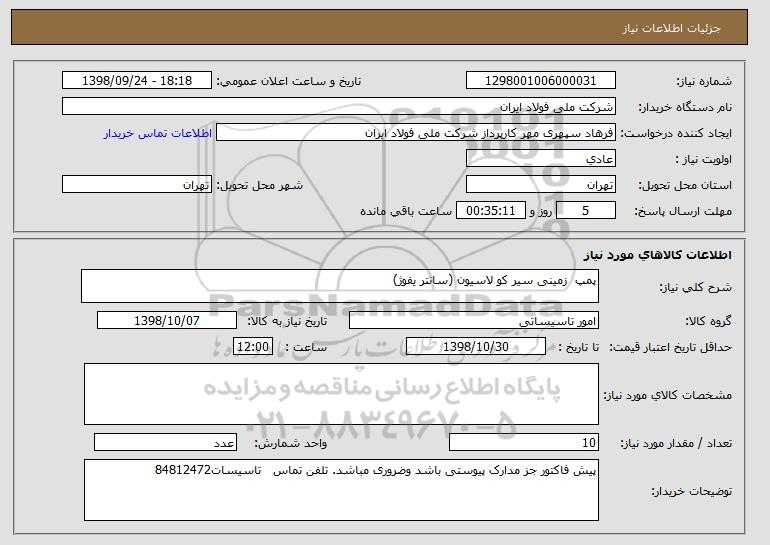Click the text ساعت باقی مانده
This screenshot has height=545, width=770.
point(406,211)
